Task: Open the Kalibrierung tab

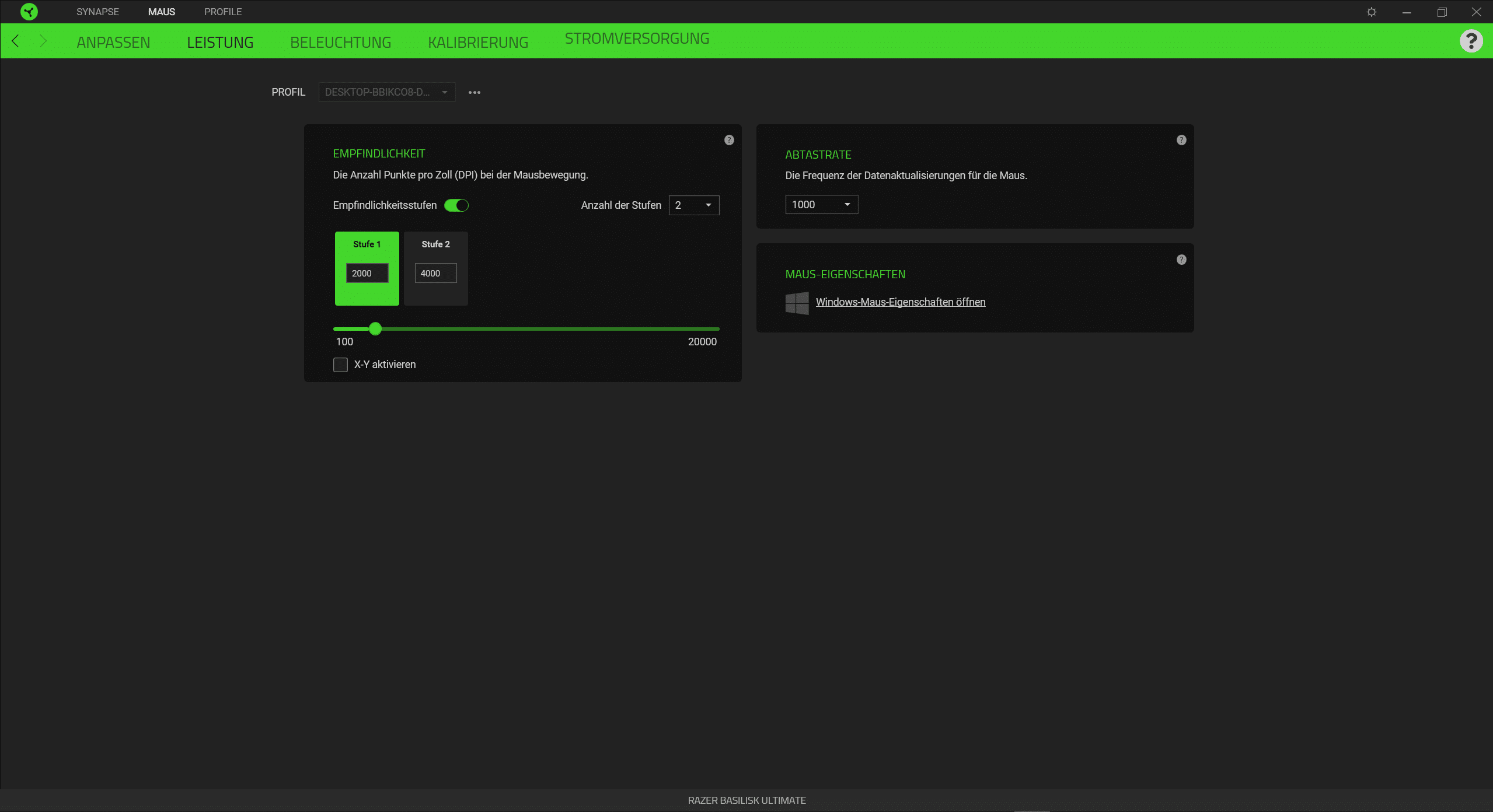Action: click(477, 43)
